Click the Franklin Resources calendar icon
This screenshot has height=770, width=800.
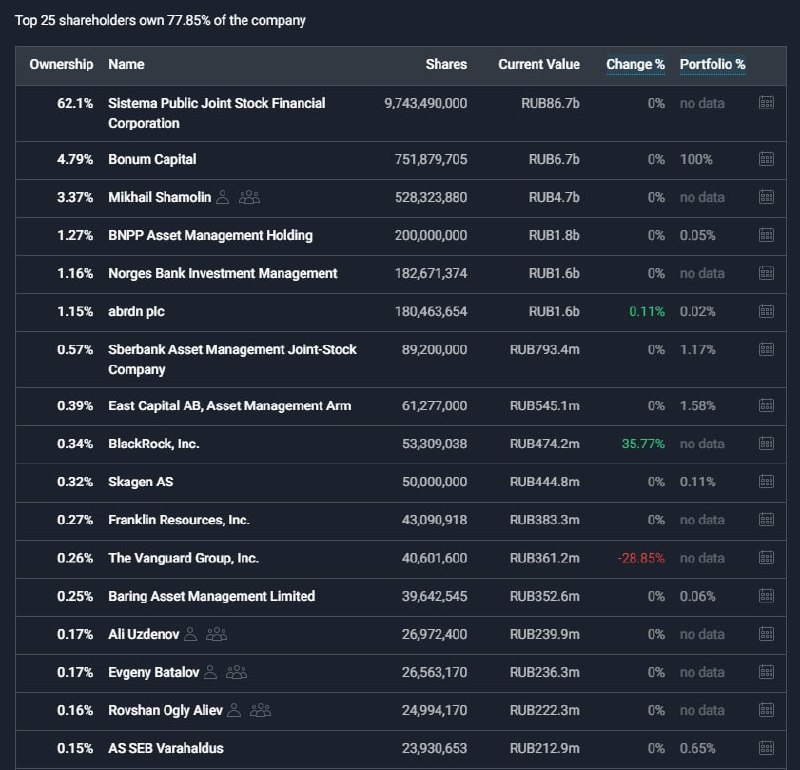coord(766,519)
